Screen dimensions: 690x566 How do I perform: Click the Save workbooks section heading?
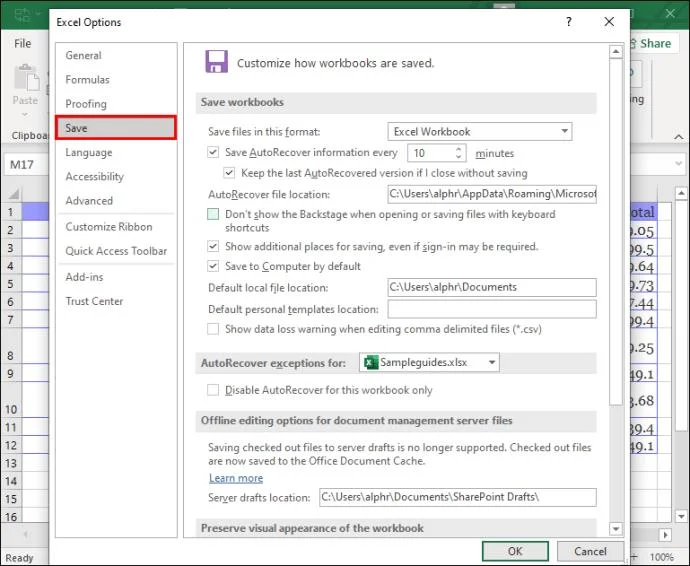coord(242,102)
